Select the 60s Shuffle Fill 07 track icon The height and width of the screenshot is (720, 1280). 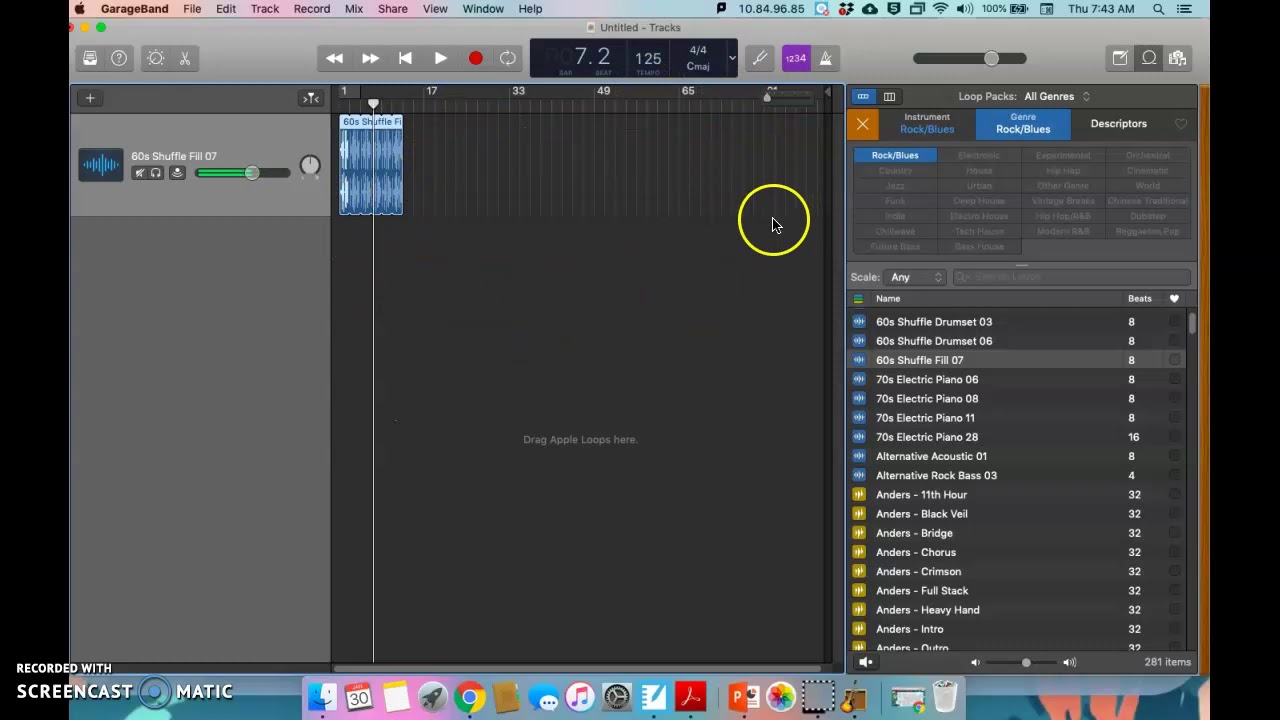(101, 165)
